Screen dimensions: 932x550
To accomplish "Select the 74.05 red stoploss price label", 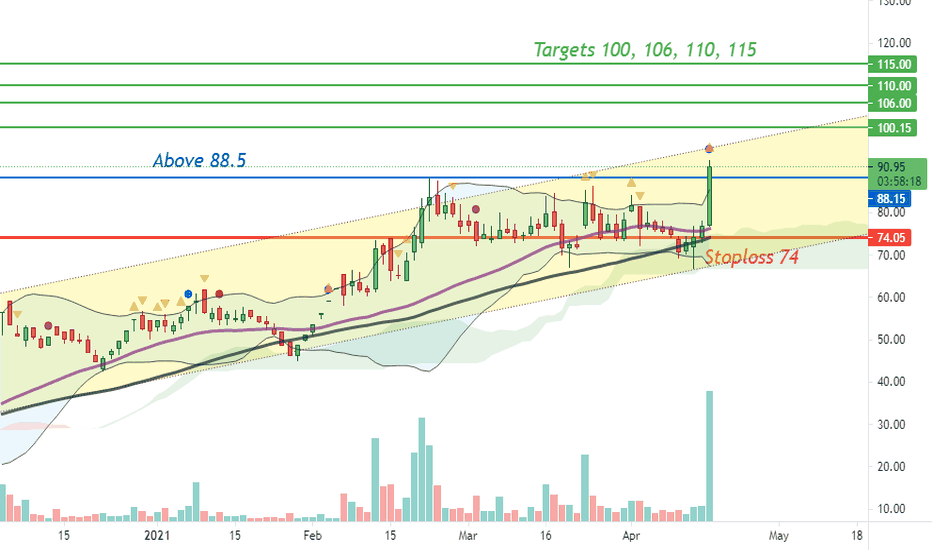I will pos(889,238).
